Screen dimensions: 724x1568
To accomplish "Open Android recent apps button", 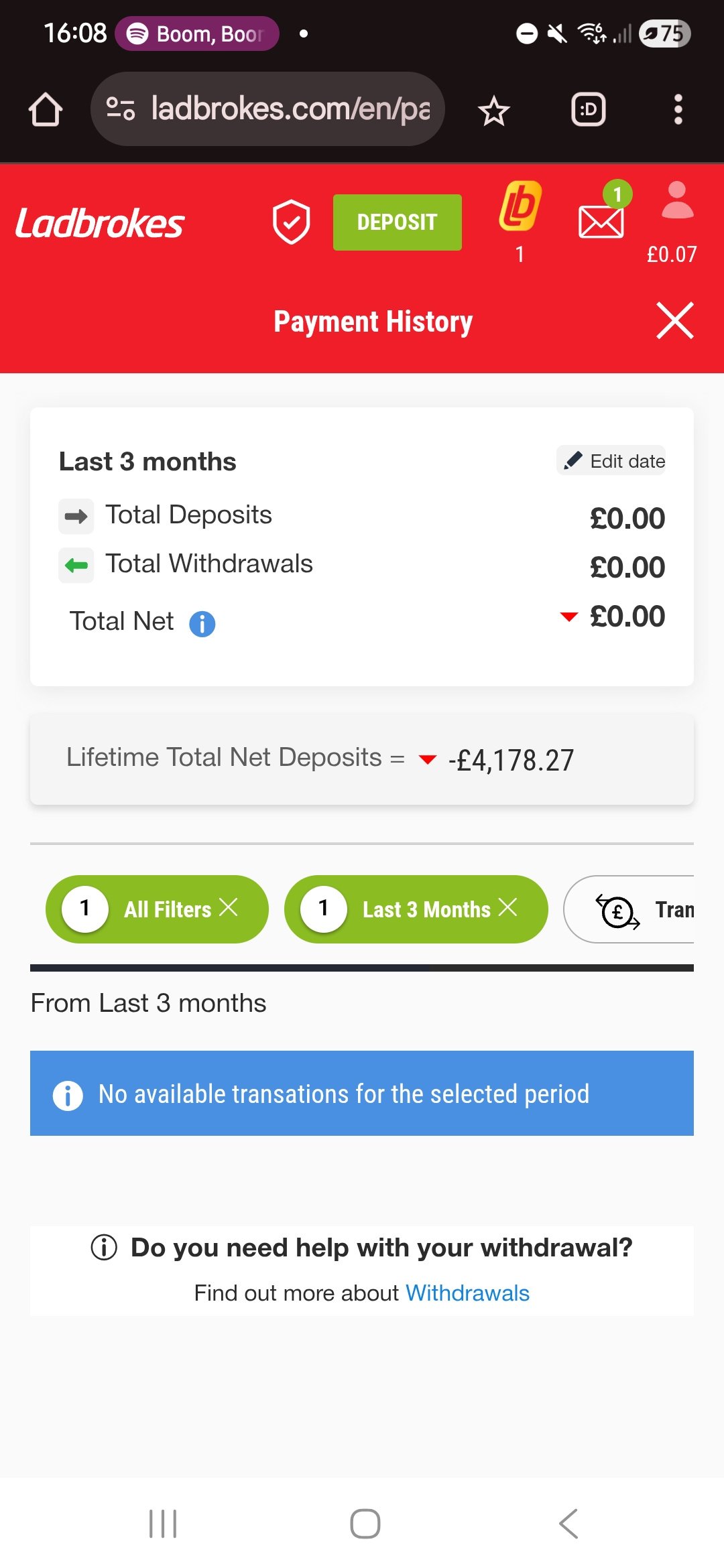I will pyautogui.click(x=163, y=1524).
